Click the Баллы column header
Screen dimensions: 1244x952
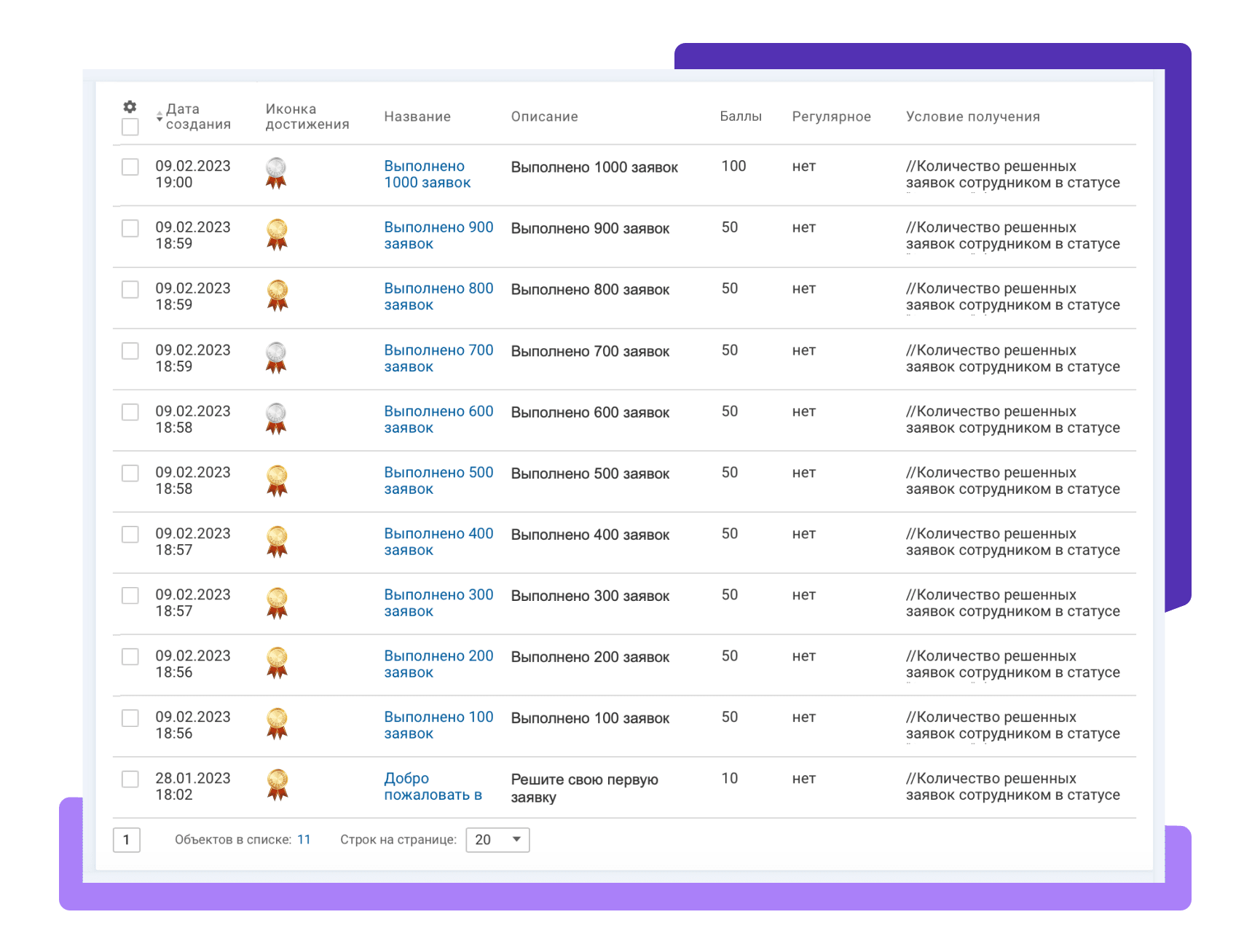[x=740, y=117]
